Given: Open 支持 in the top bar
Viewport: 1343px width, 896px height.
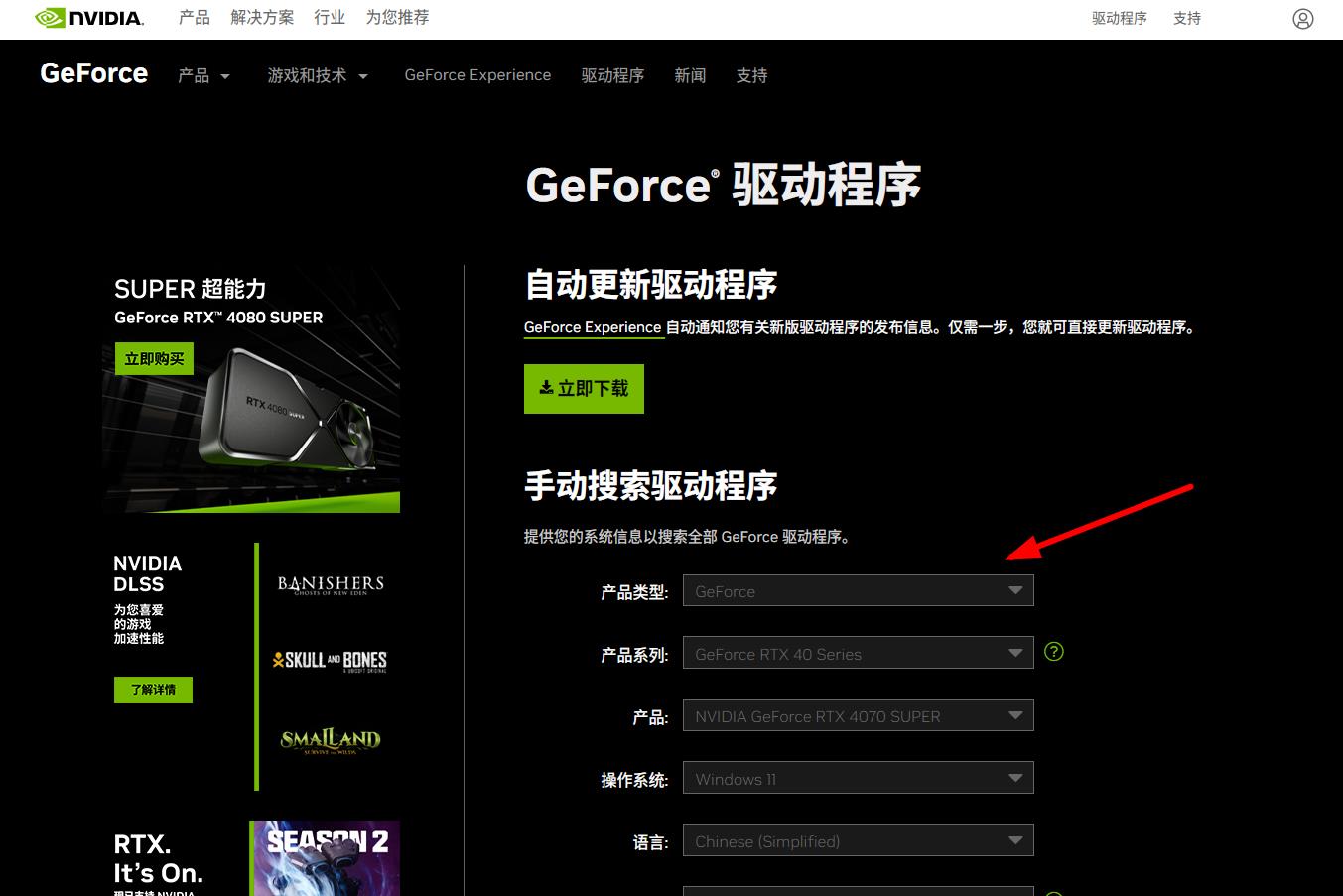Looking at the screenshot, I should [1187, 19].
